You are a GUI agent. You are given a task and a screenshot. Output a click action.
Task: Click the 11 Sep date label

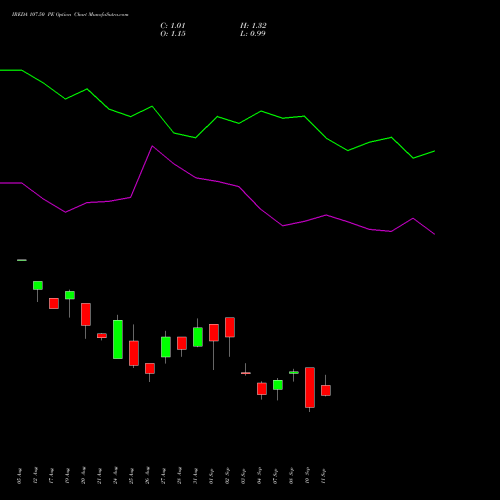(323, 476)
